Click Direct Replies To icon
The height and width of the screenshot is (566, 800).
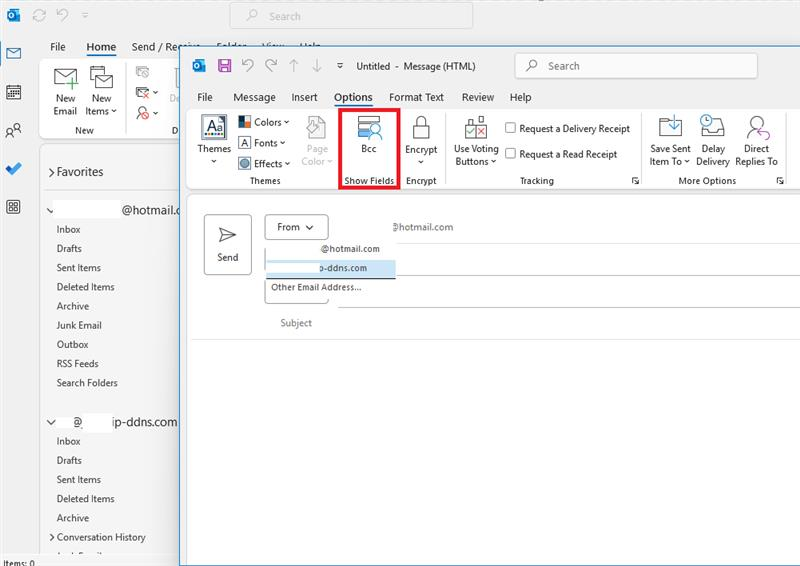click(x=757, y=128)
